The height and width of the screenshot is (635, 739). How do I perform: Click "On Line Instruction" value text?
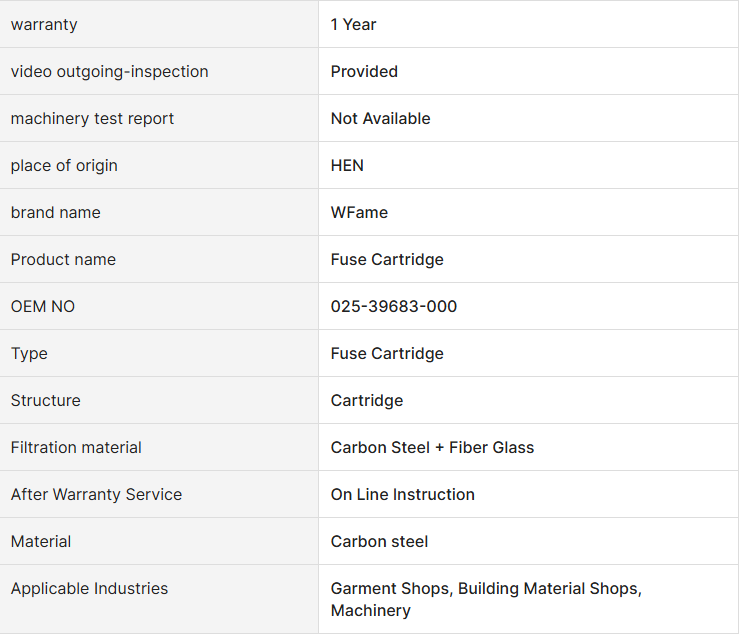pyautogui.click(x=402, y=495)
